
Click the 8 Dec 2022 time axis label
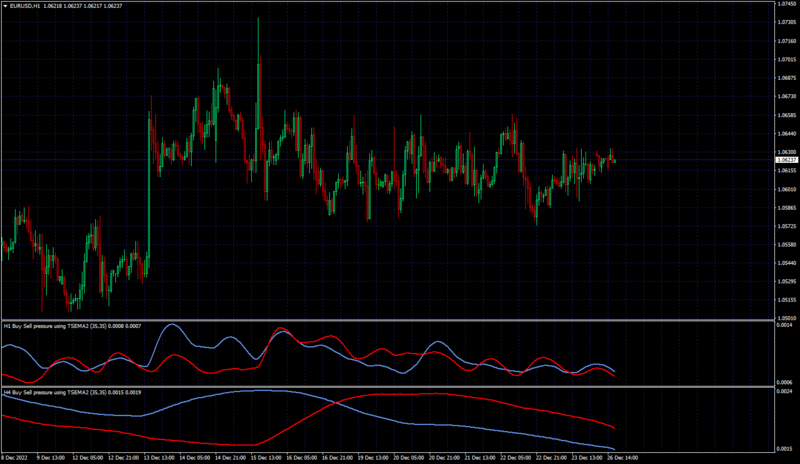tap(14, 458)
